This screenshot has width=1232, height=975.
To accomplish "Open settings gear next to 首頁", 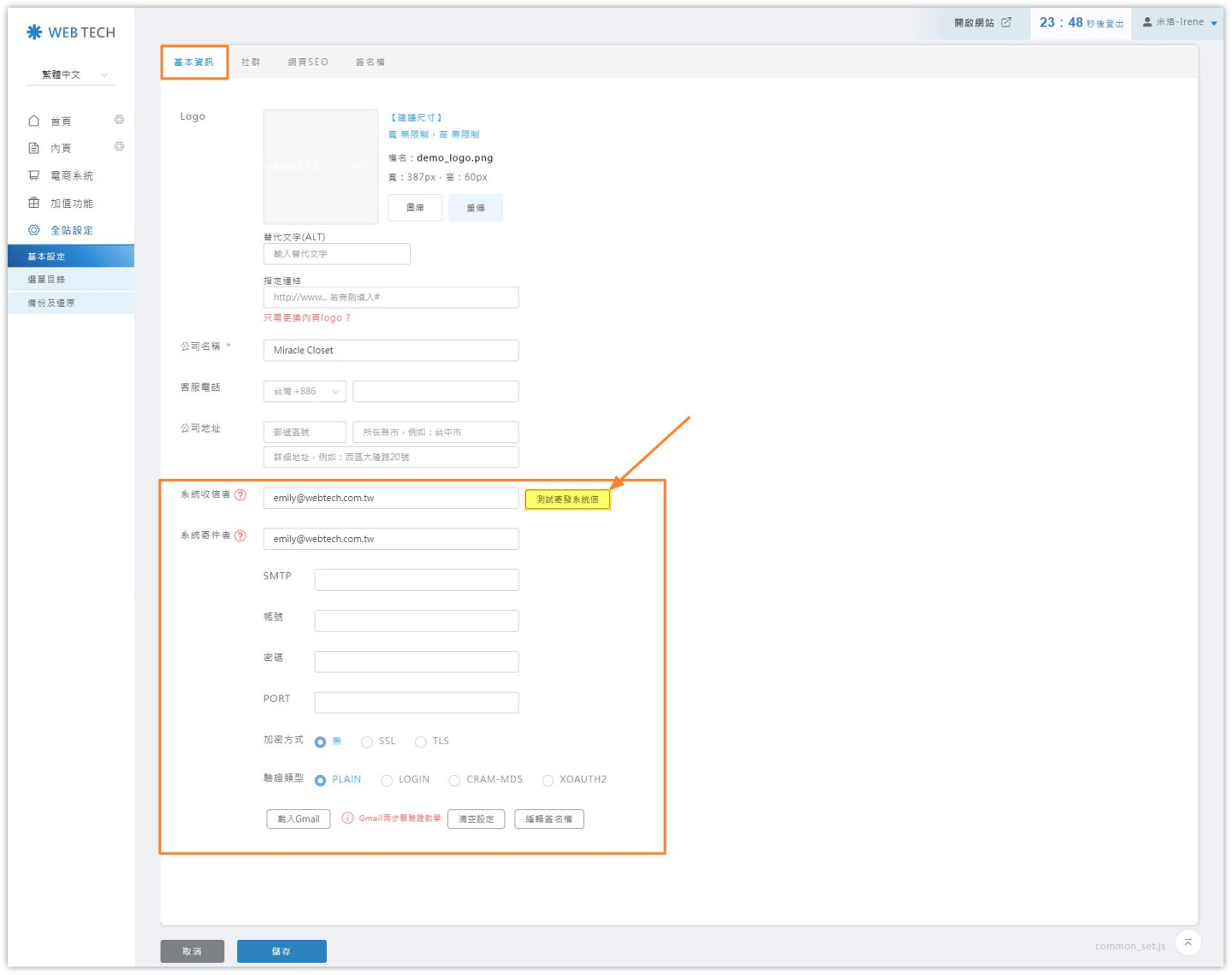I will [119, 120].
